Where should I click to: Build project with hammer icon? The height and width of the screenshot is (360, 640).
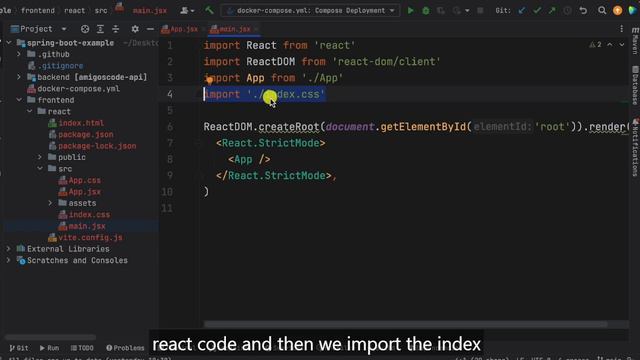(209, 10)
